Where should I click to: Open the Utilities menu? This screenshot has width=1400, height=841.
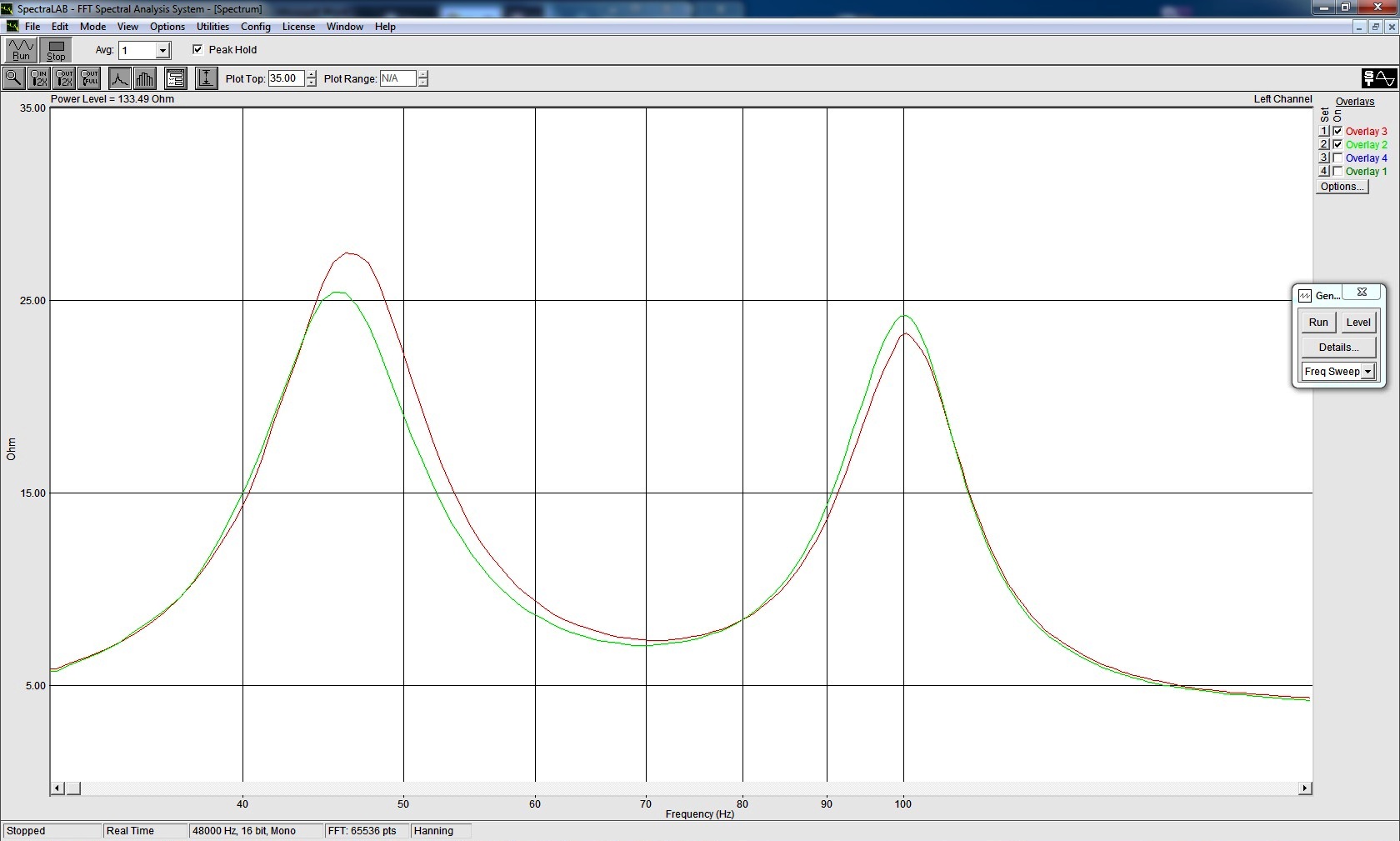(x=212, y=27)
